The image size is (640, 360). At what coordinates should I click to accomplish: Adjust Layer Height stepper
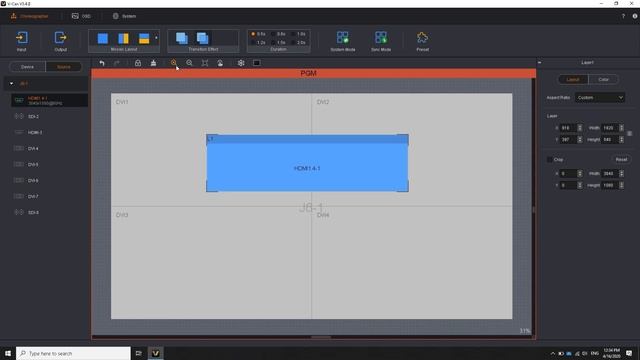click(x=622, y=140)
